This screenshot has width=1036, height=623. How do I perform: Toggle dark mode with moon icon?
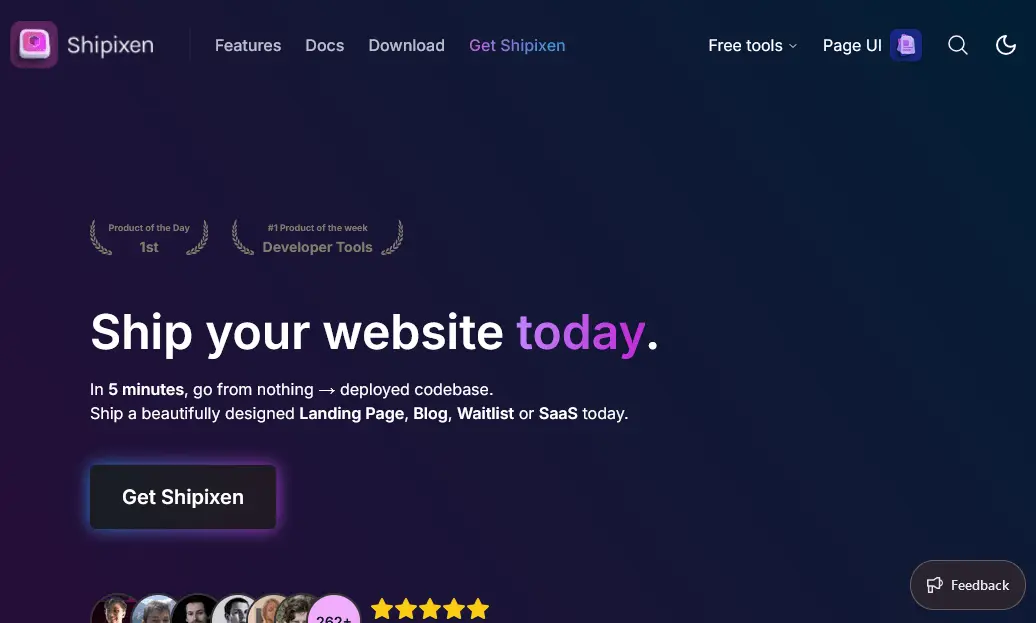point(1006,45)
